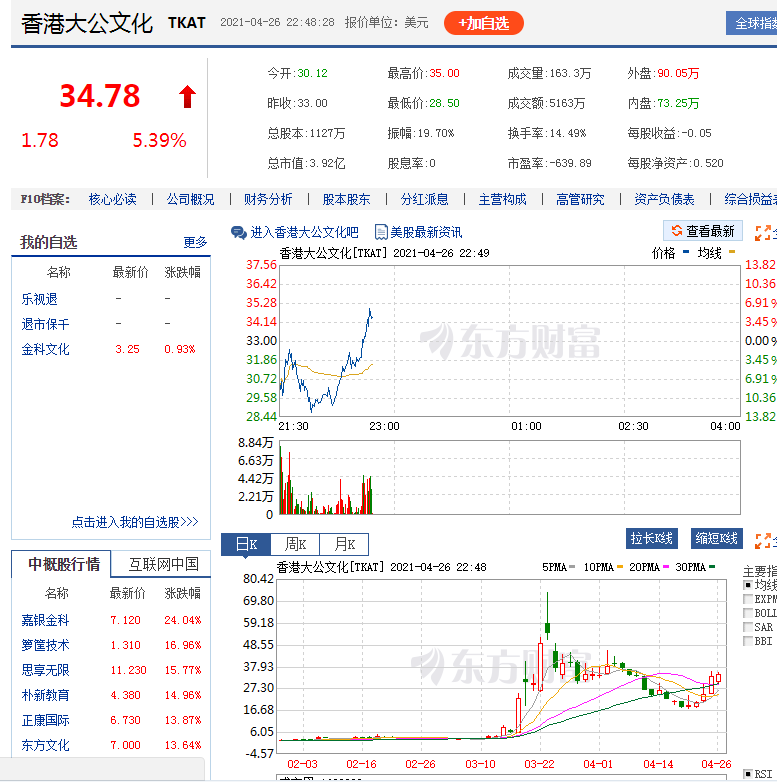Click the 最高价 value 35.00
The width and height of the screenshot is (777, 782).
(444, 73)
